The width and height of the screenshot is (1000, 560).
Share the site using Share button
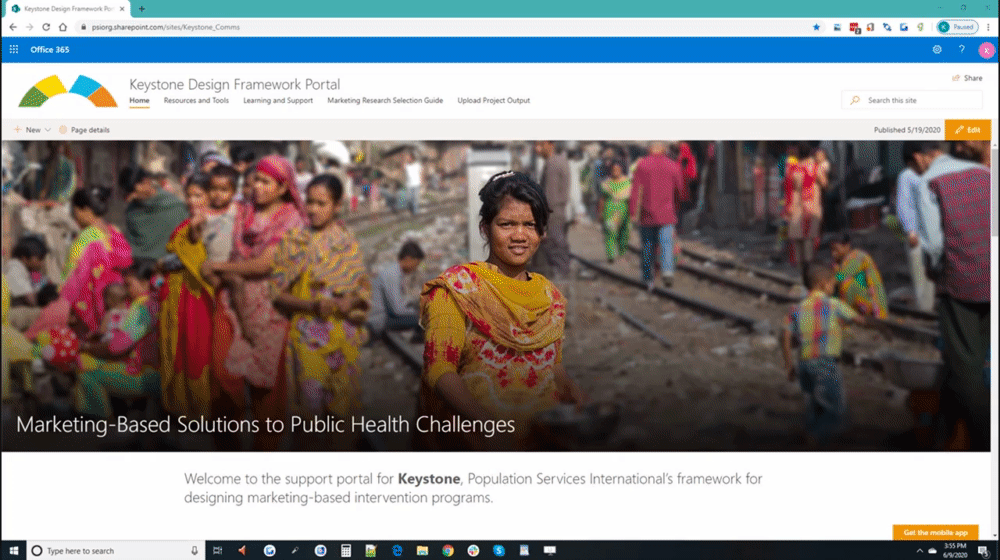tap(967, 78)
